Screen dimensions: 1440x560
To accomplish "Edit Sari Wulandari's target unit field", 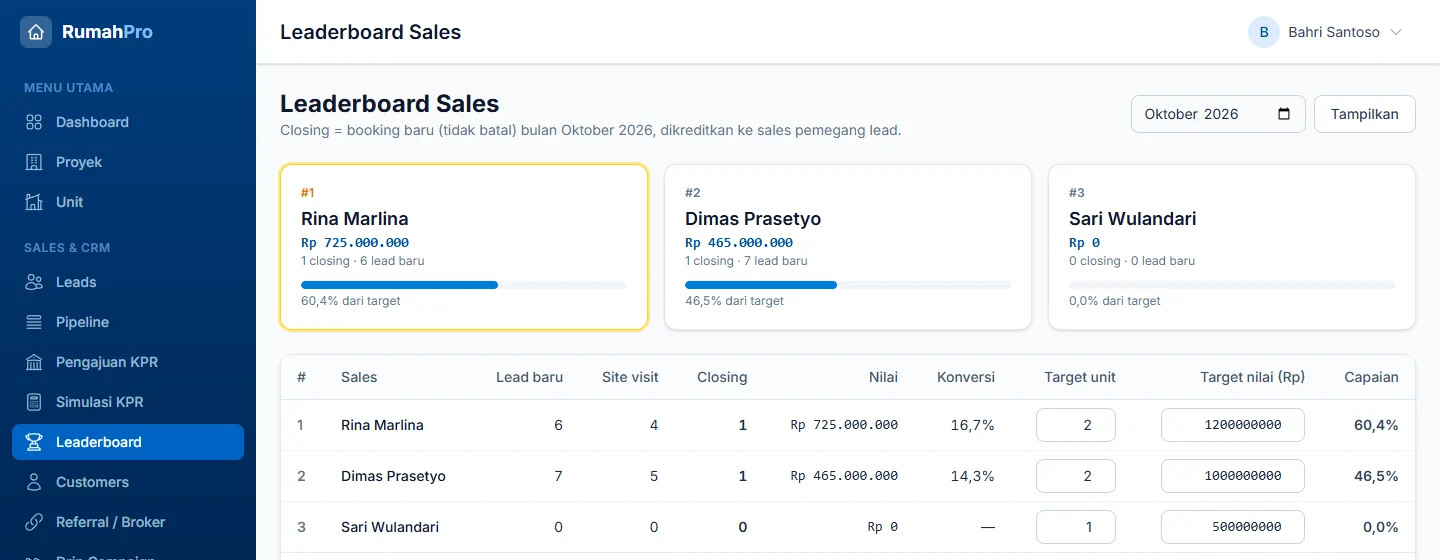I will click(1076, 527).
